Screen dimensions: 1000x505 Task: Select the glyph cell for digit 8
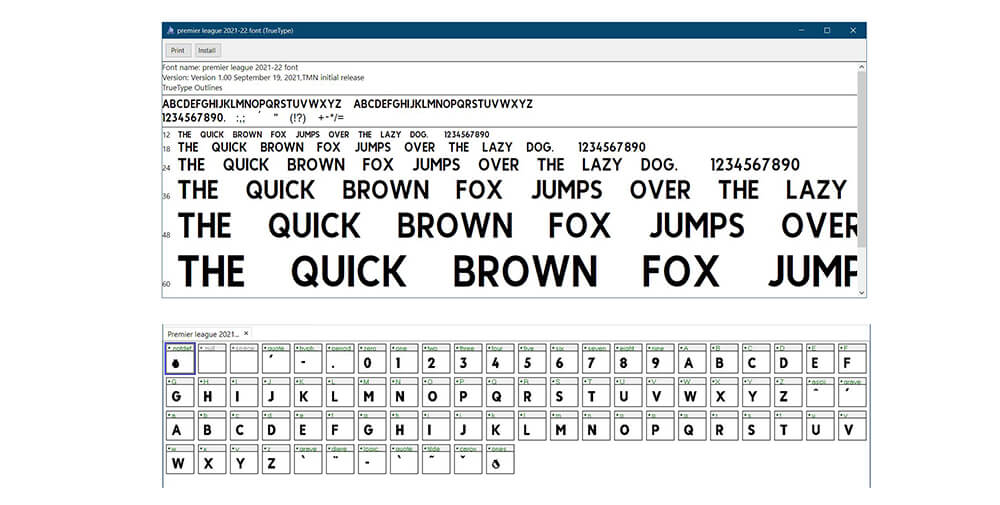[x=628, y=359]
